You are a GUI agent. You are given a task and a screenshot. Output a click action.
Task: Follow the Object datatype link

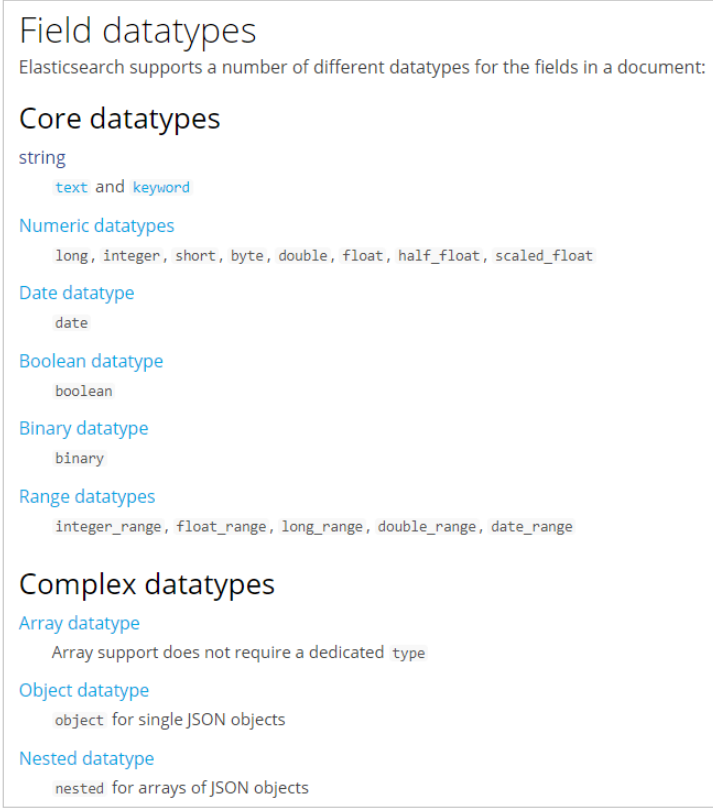point(84,690)
